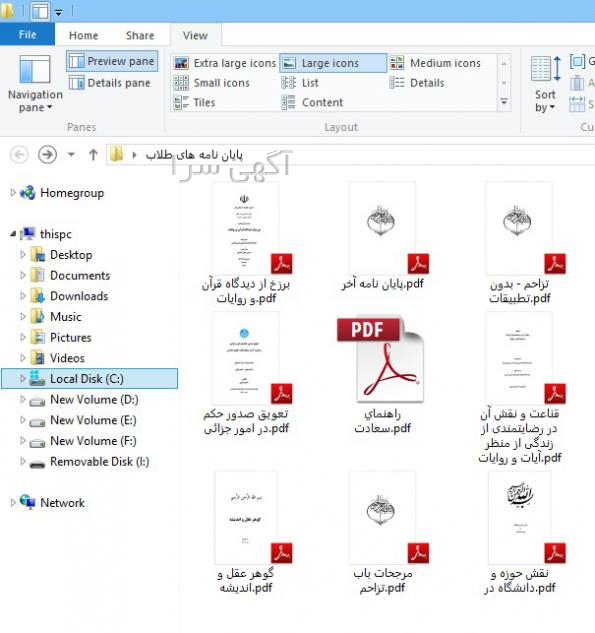Expand the Network tree node
Image resolution: width=595 pixels, height=633 pixels.
click(13, 503)
